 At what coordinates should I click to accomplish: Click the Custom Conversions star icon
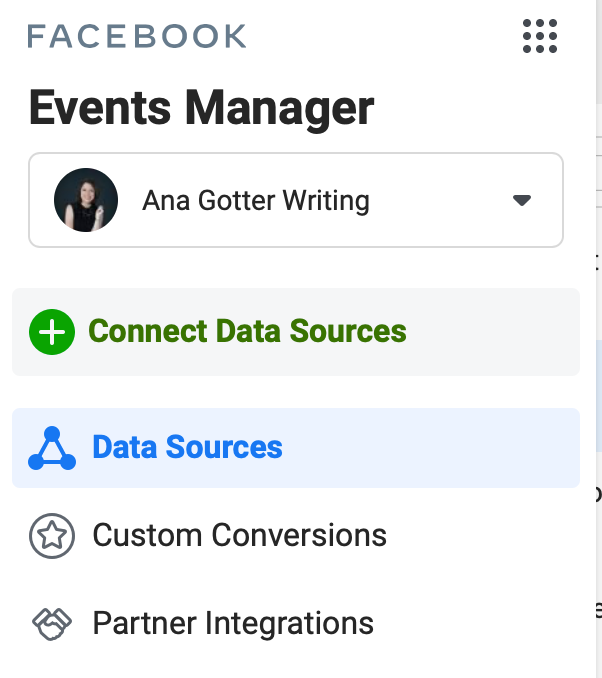pyautogui.click(x=52, y=536)
